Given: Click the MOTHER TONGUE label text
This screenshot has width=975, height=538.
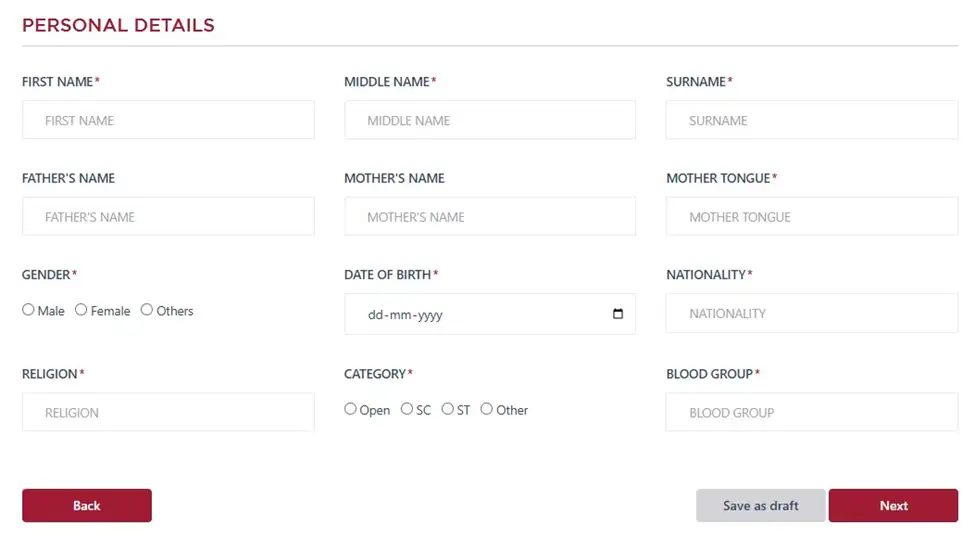Looking at the screenshot, I should coord(718,178).
